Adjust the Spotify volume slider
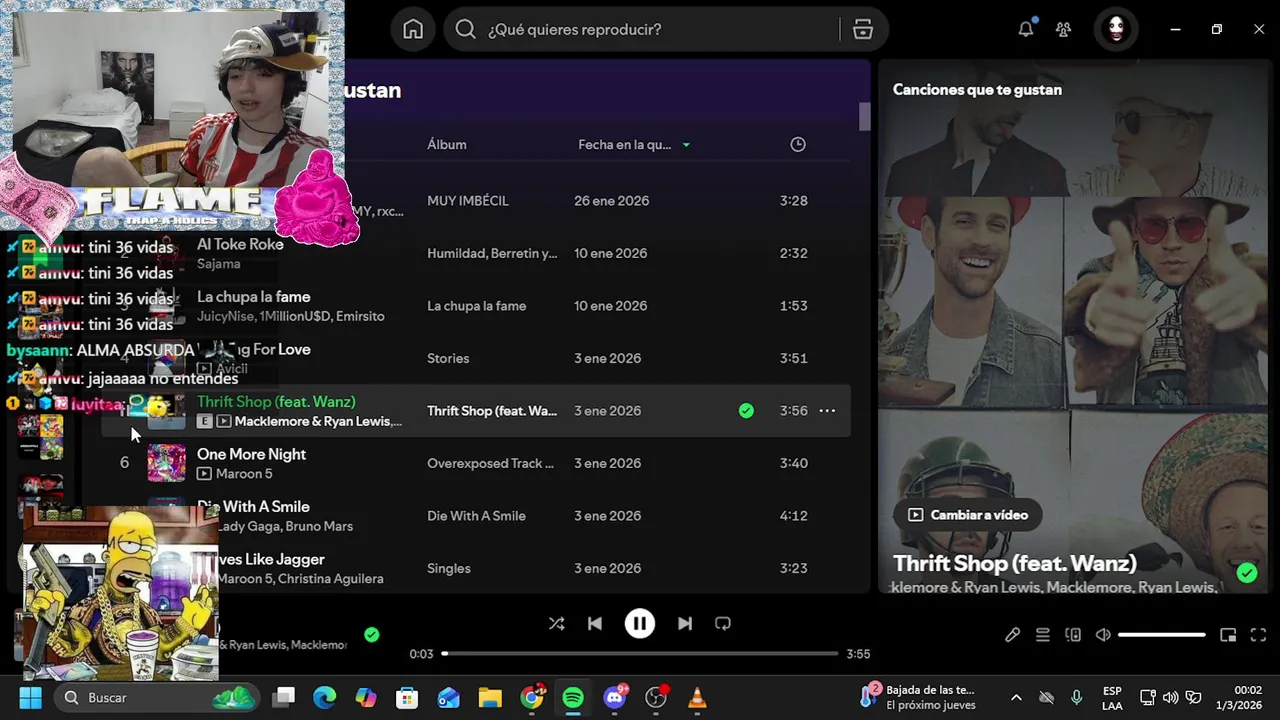 pos(1162,635)
